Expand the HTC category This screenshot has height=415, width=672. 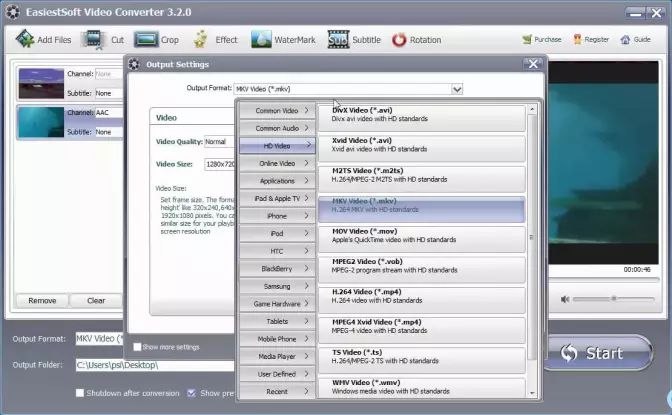277,251
